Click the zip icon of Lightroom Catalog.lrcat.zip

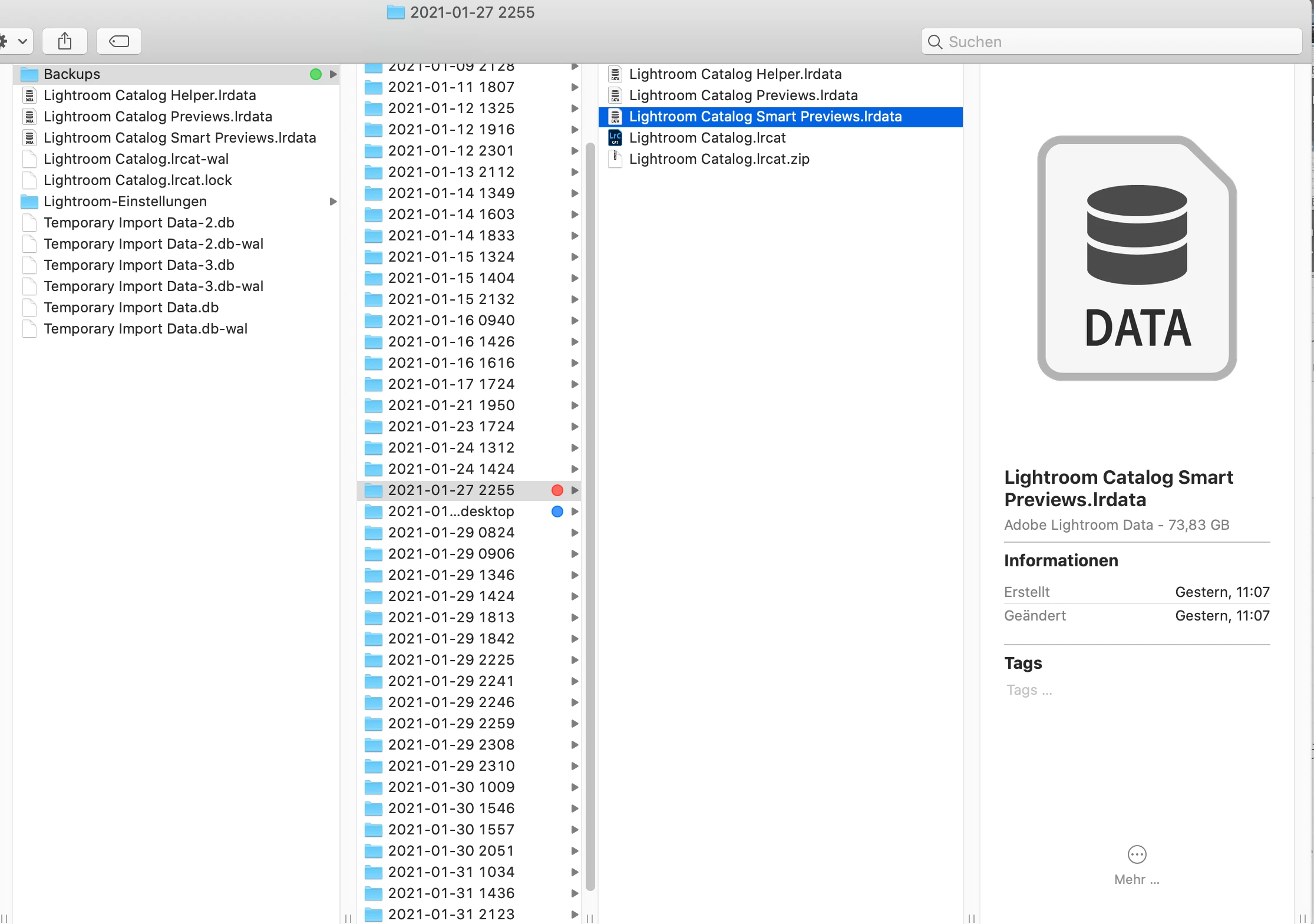pyautogui.click(x=615, y=159)
